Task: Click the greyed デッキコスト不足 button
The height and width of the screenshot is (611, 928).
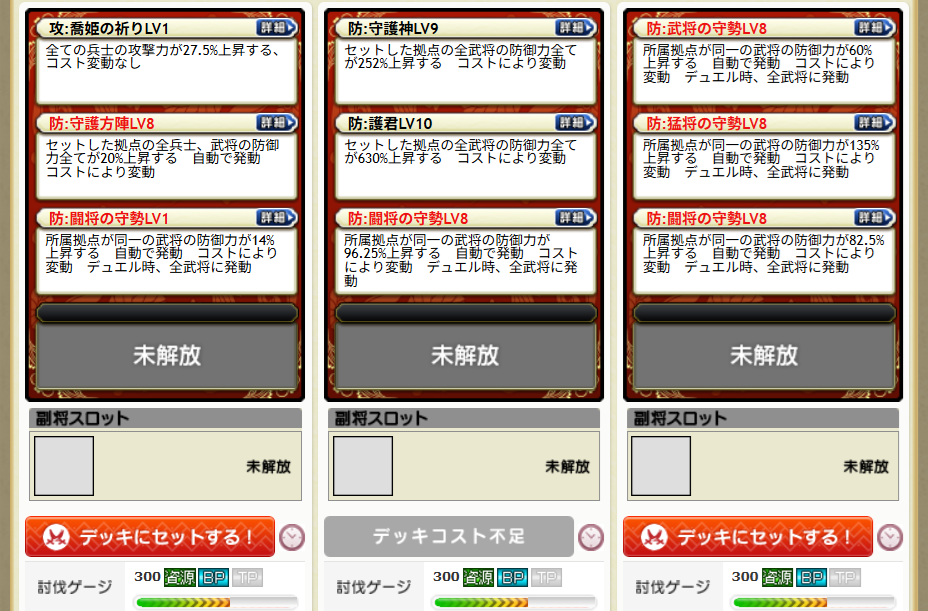Action: pyautogui.click(x=449, y=536)
